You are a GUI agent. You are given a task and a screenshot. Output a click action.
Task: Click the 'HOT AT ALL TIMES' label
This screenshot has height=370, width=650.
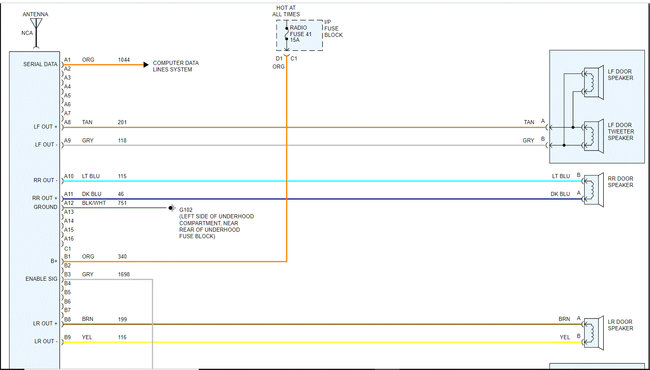pos(286,11)
